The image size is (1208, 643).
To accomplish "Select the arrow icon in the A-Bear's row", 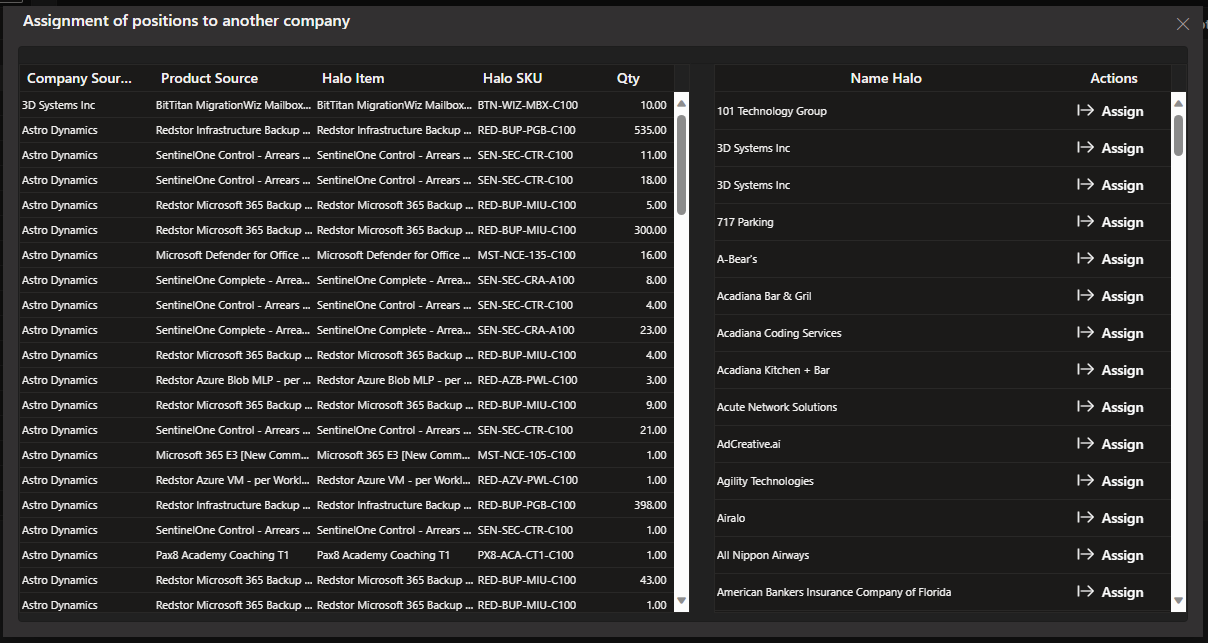I will pos(1085,259).
